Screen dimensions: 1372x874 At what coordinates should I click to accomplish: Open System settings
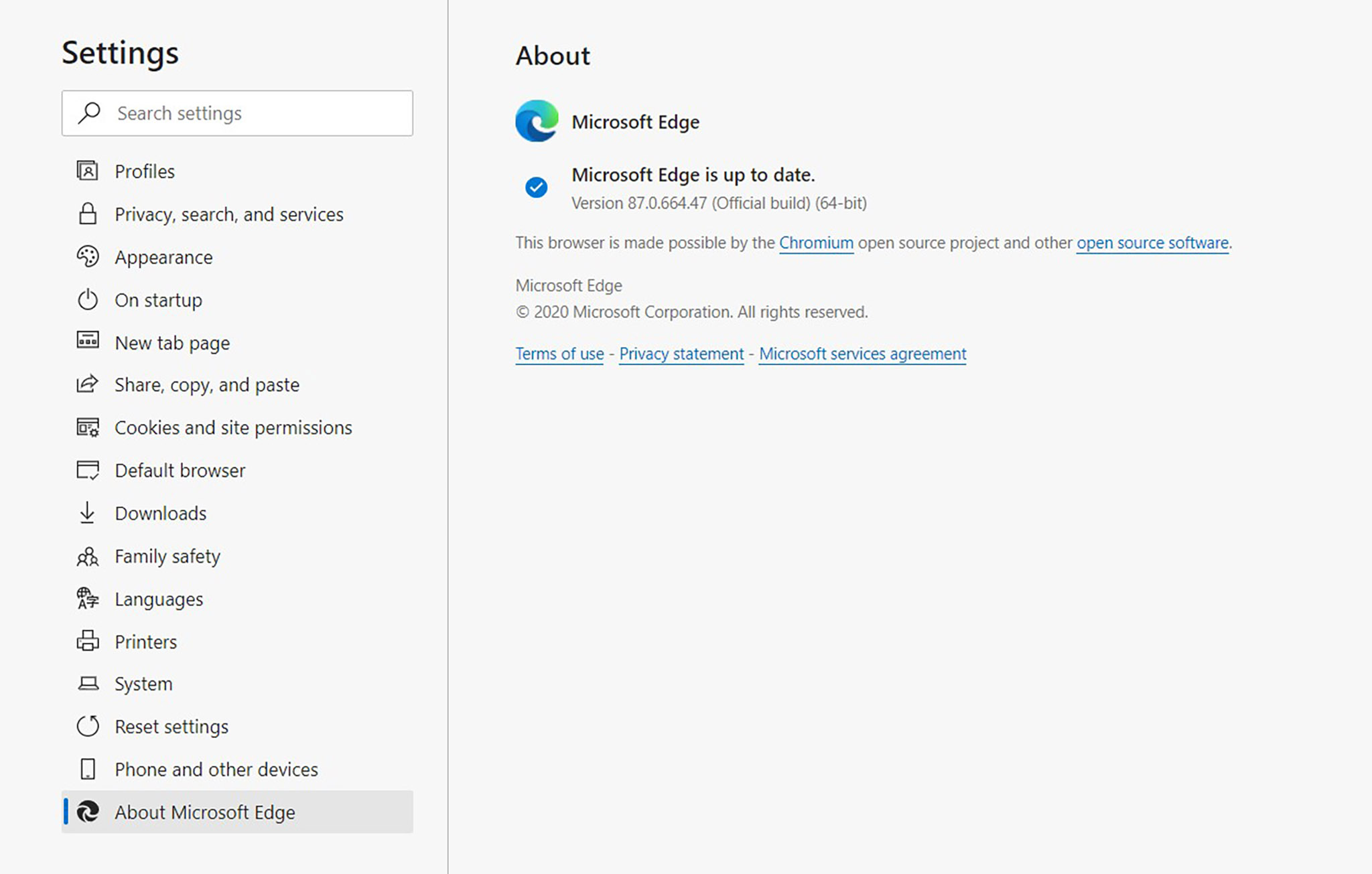coord(237,684)
